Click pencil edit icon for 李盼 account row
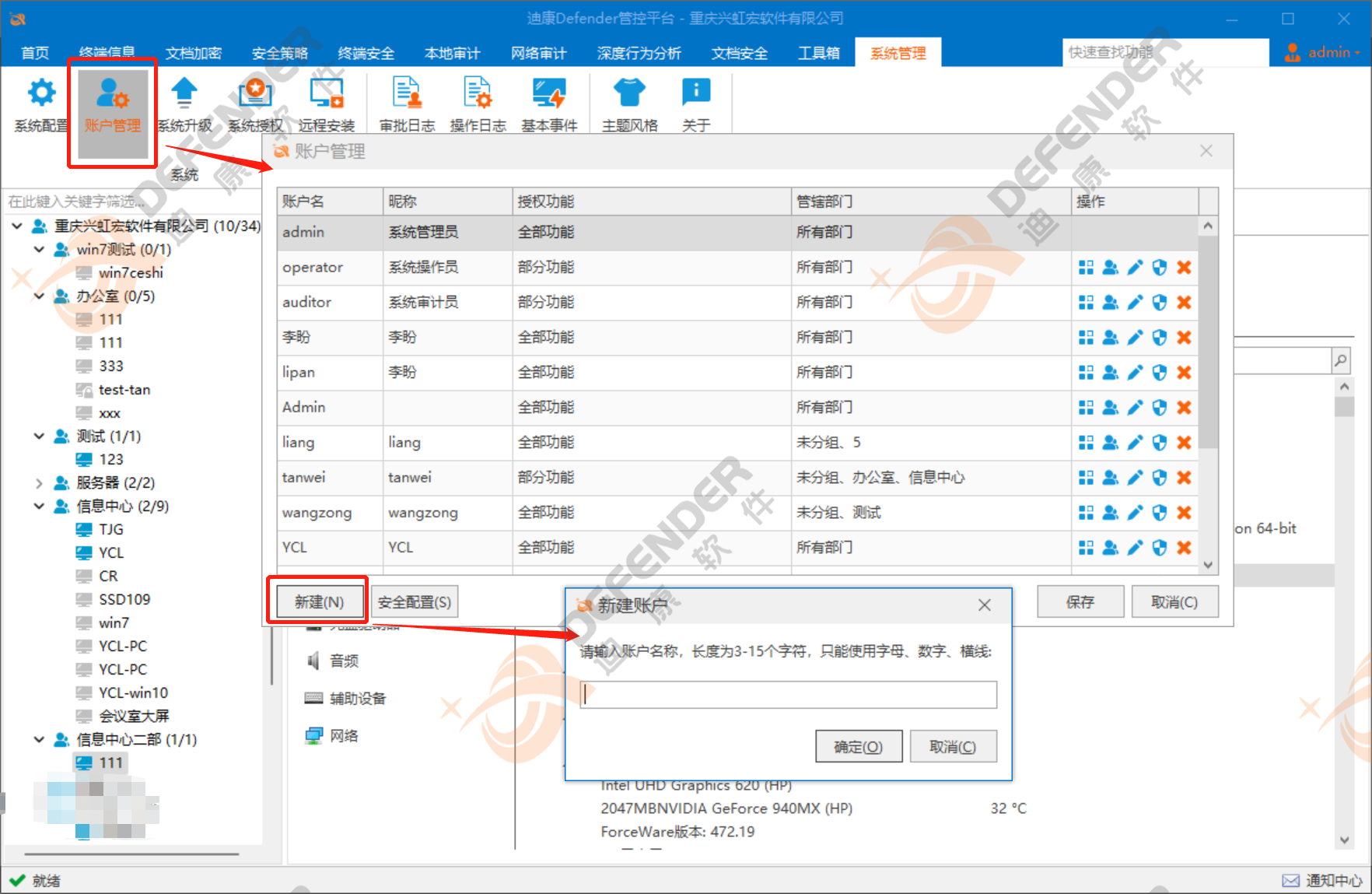The height and width of the screenshot is (894, 1372). [1136, 338]
